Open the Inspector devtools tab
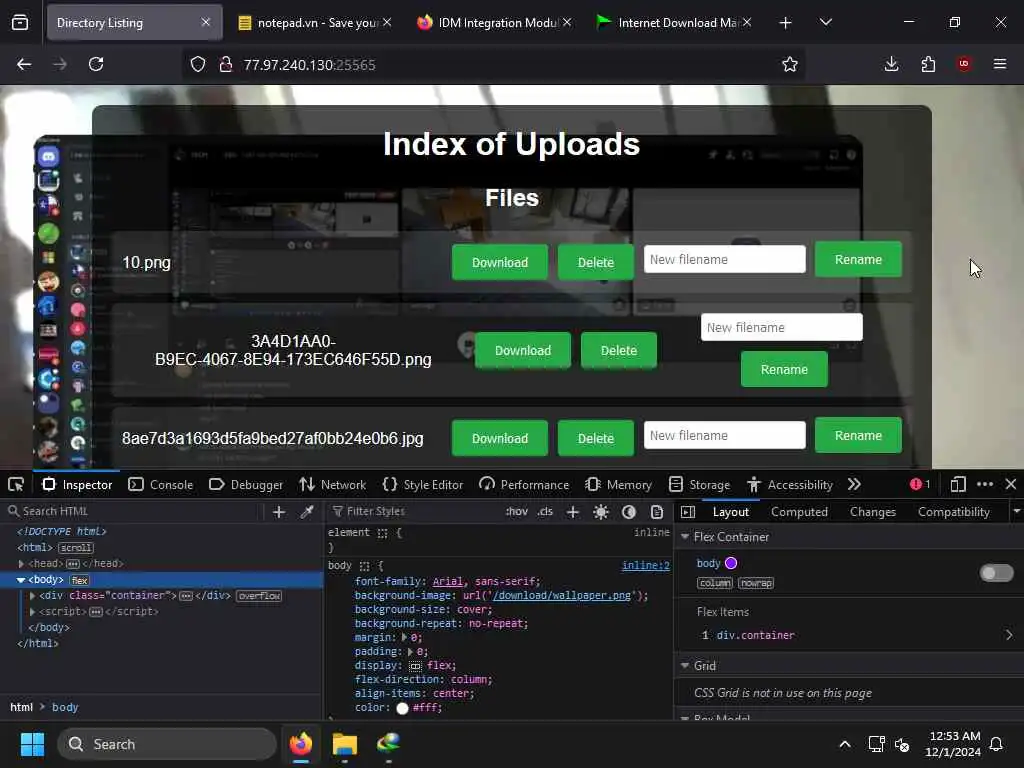1024x768 pixels. click(77, 485)
